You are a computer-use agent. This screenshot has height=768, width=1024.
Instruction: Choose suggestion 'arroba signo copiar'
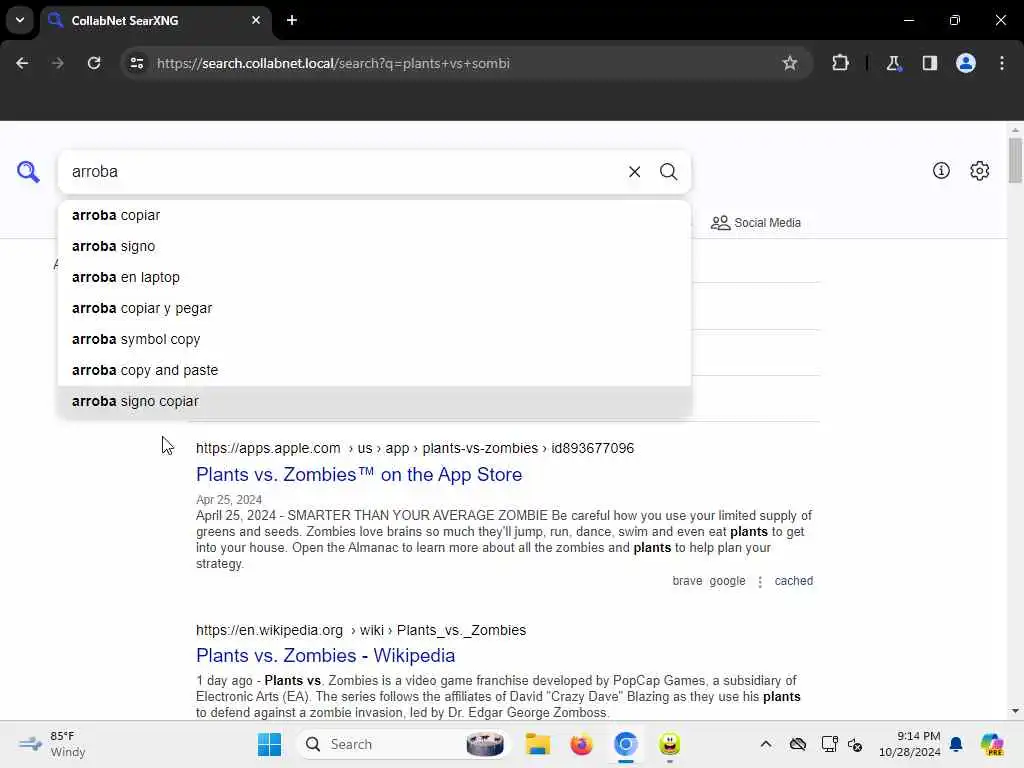pyautogui.click(x=374, y=401)
